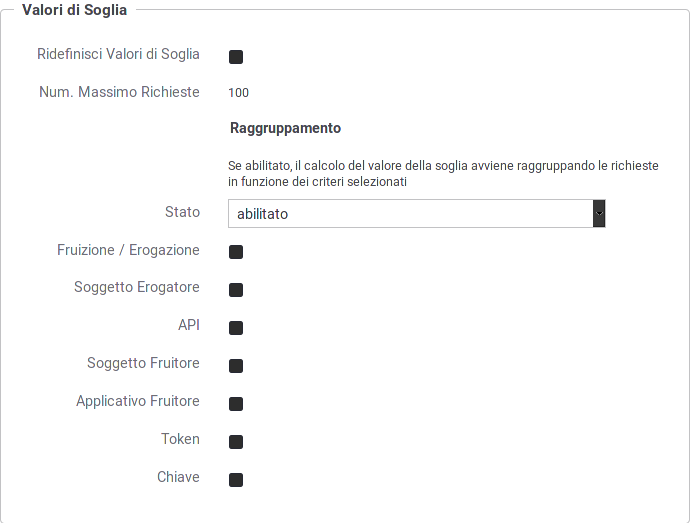690x523 pixels.
Task: Click the Num. Massimo Richieste value 100
Action: [x=239, y=92]
